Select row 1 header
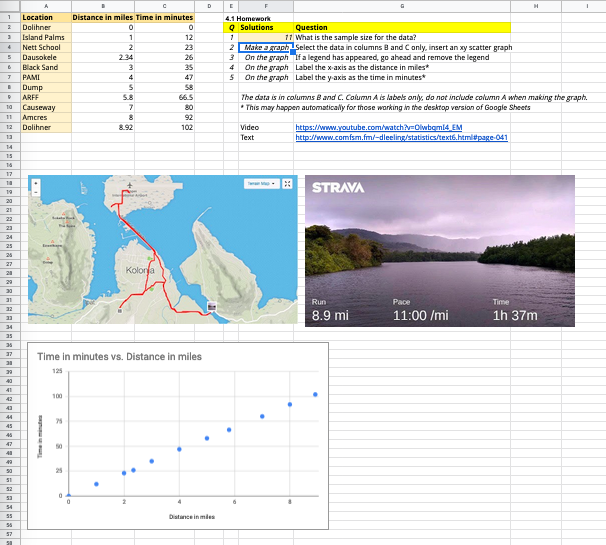 click(x=10, y=17)
